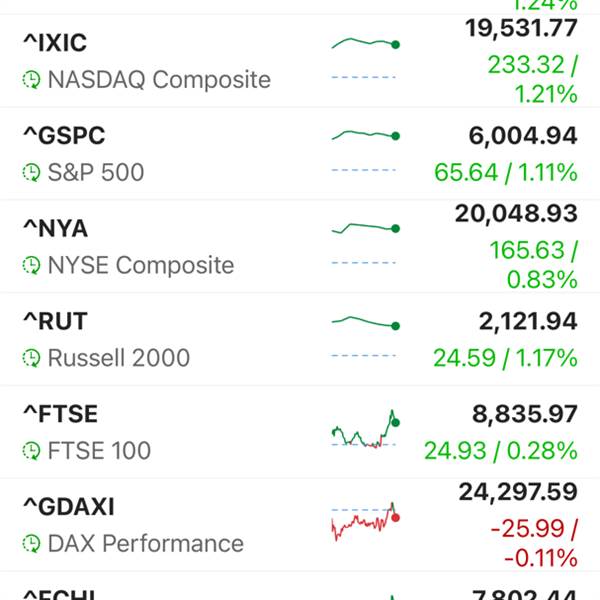This screenshot has height=600, width=600.
Task: View the ^FTSE intraday mini chart
Action: pyautogui.click(x=365, y=429)
